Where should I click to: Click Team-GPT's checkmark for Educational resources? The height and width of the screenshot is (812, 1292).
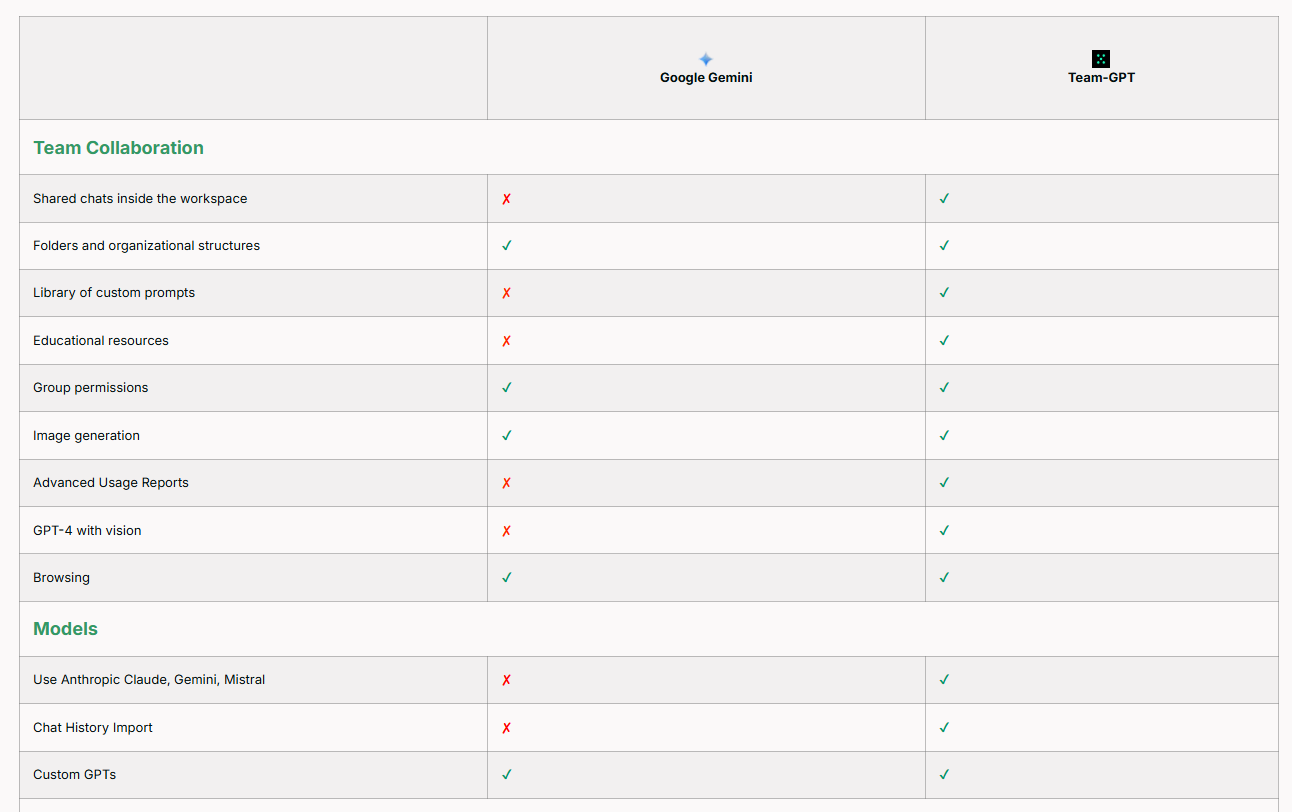(x=944, y=340)
